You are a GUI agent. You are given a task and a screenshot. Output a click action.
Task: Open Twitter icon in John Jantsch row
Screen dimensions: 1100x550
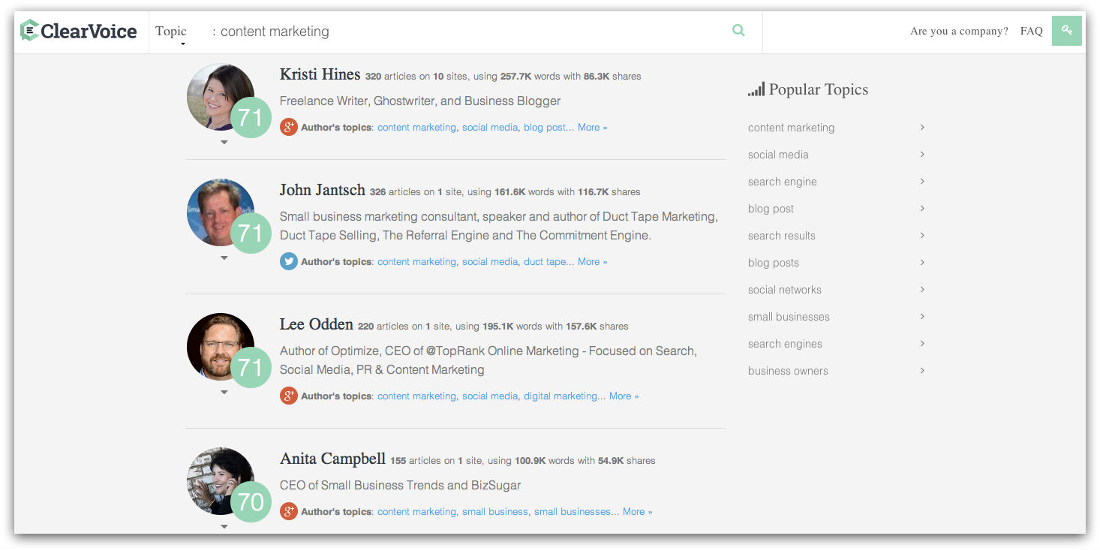(288, 261)
